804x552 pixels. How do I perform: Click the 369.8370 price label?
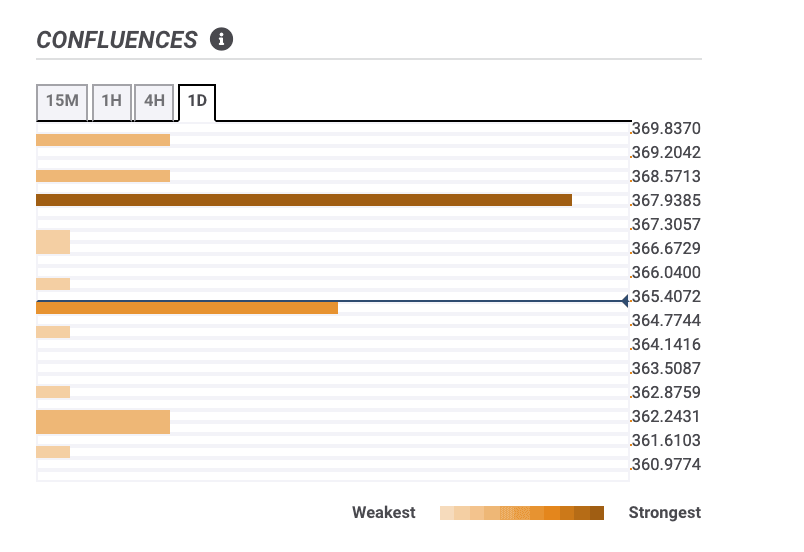click(666, 129)
